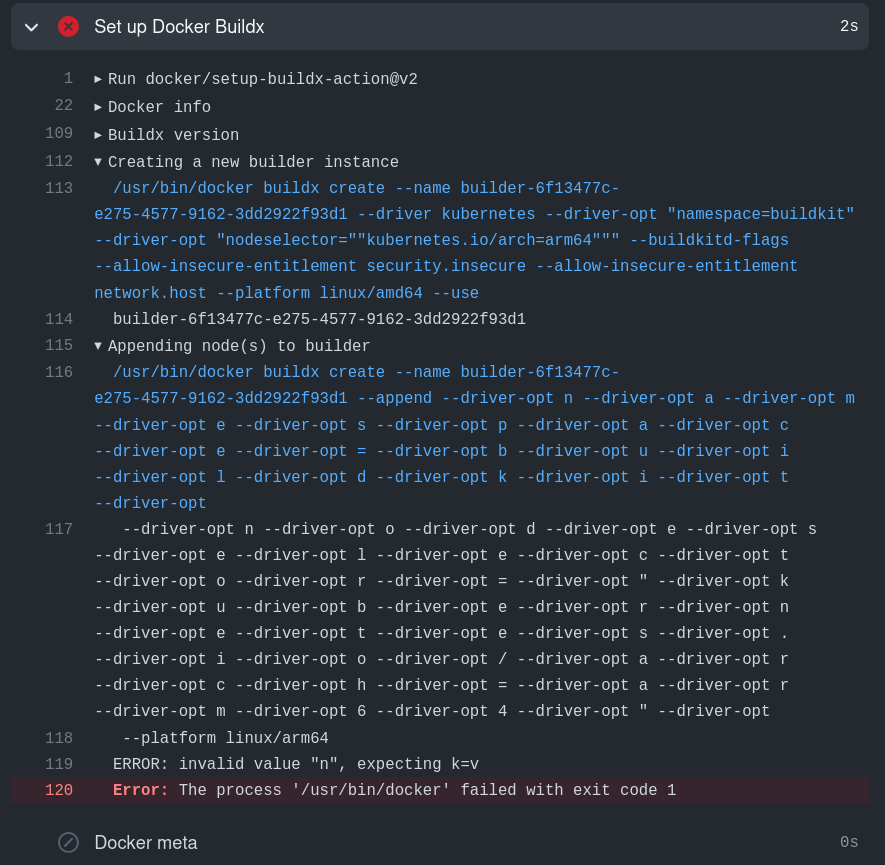Click the 2s duration label on the step header
Image resolution: width=885 pixels, height=865 pixels.
pos(849,27)
